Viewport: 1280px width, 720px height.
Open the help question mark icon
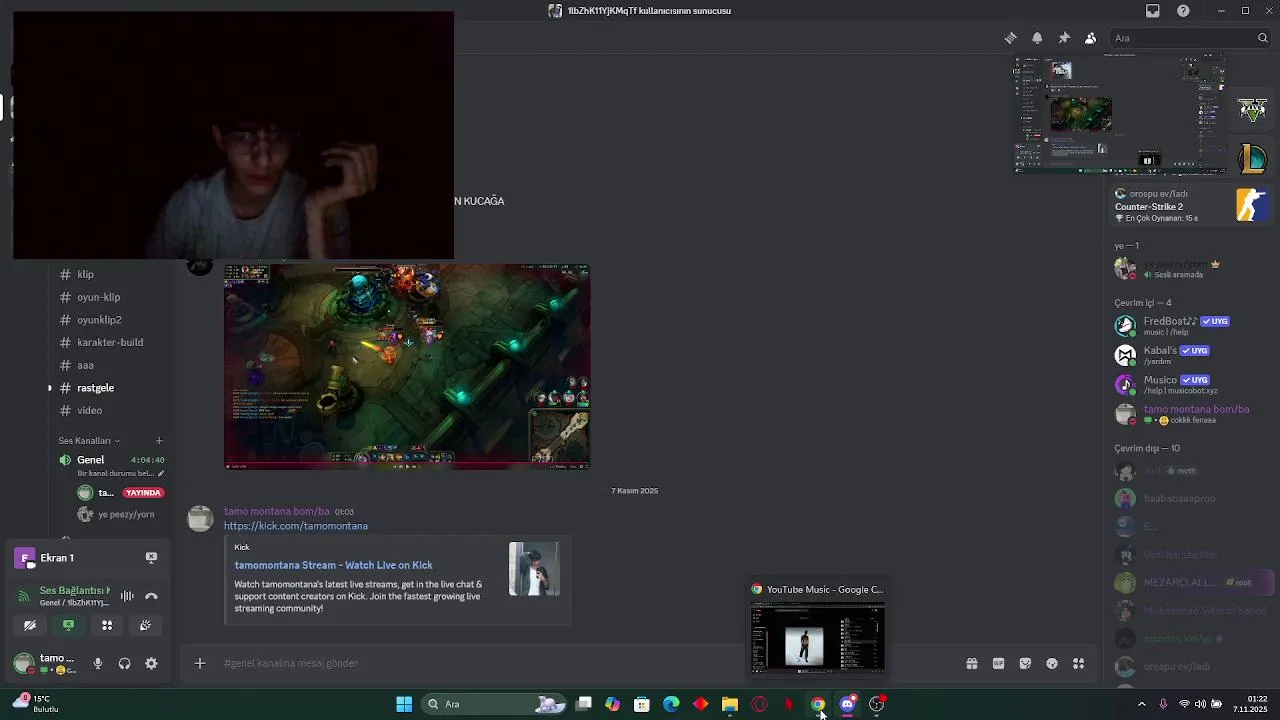pos(1183,11)
